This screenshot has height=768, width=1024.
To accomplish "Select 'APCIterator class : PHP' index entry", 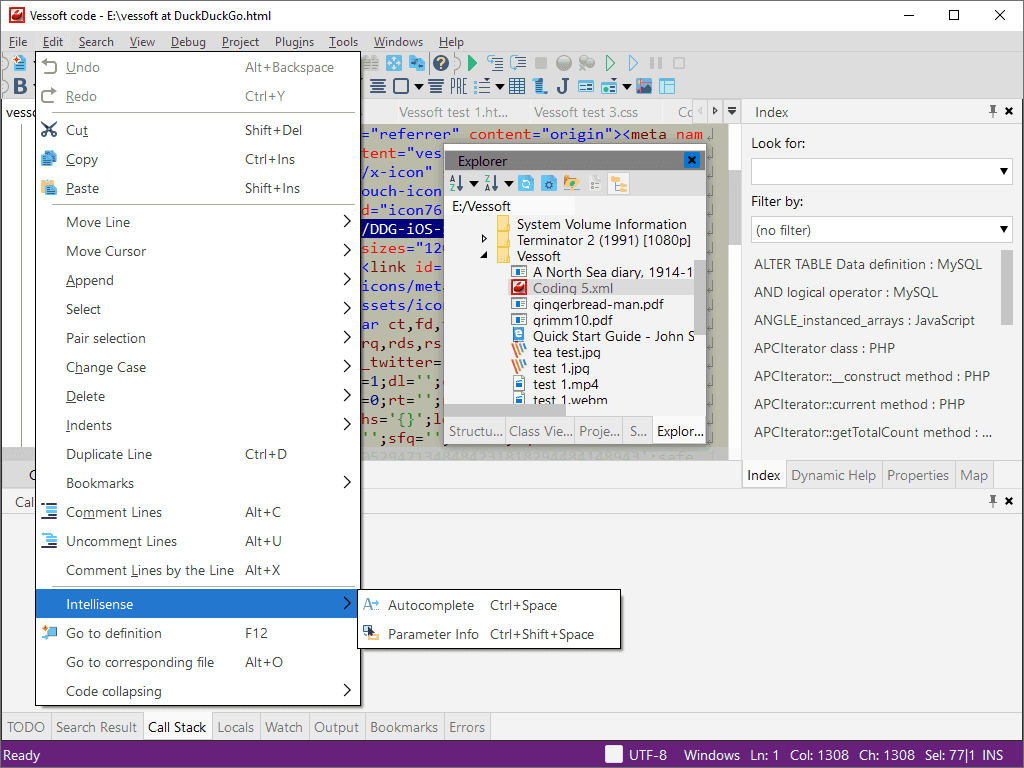I will pyautogui.click(x=824, y=349).
